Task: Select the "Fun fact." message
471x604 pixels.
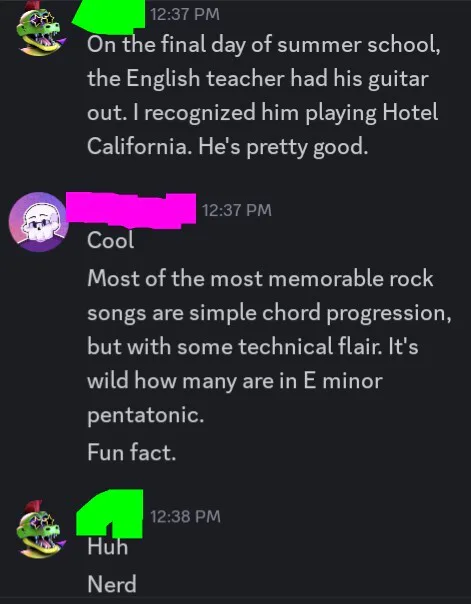Action: click(x=132, y=452)
